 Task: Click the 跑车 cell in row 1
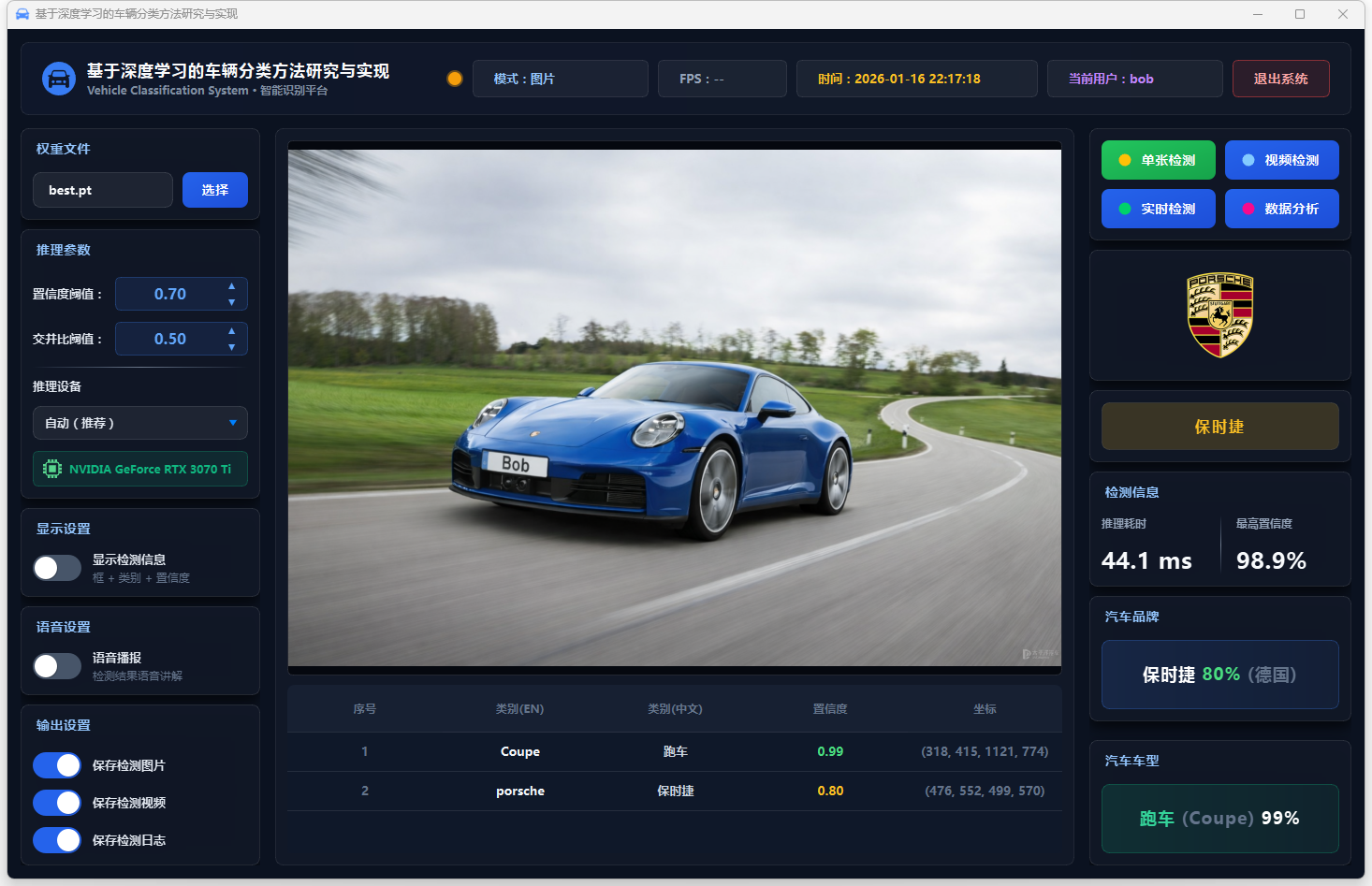(x=676, y=751)
